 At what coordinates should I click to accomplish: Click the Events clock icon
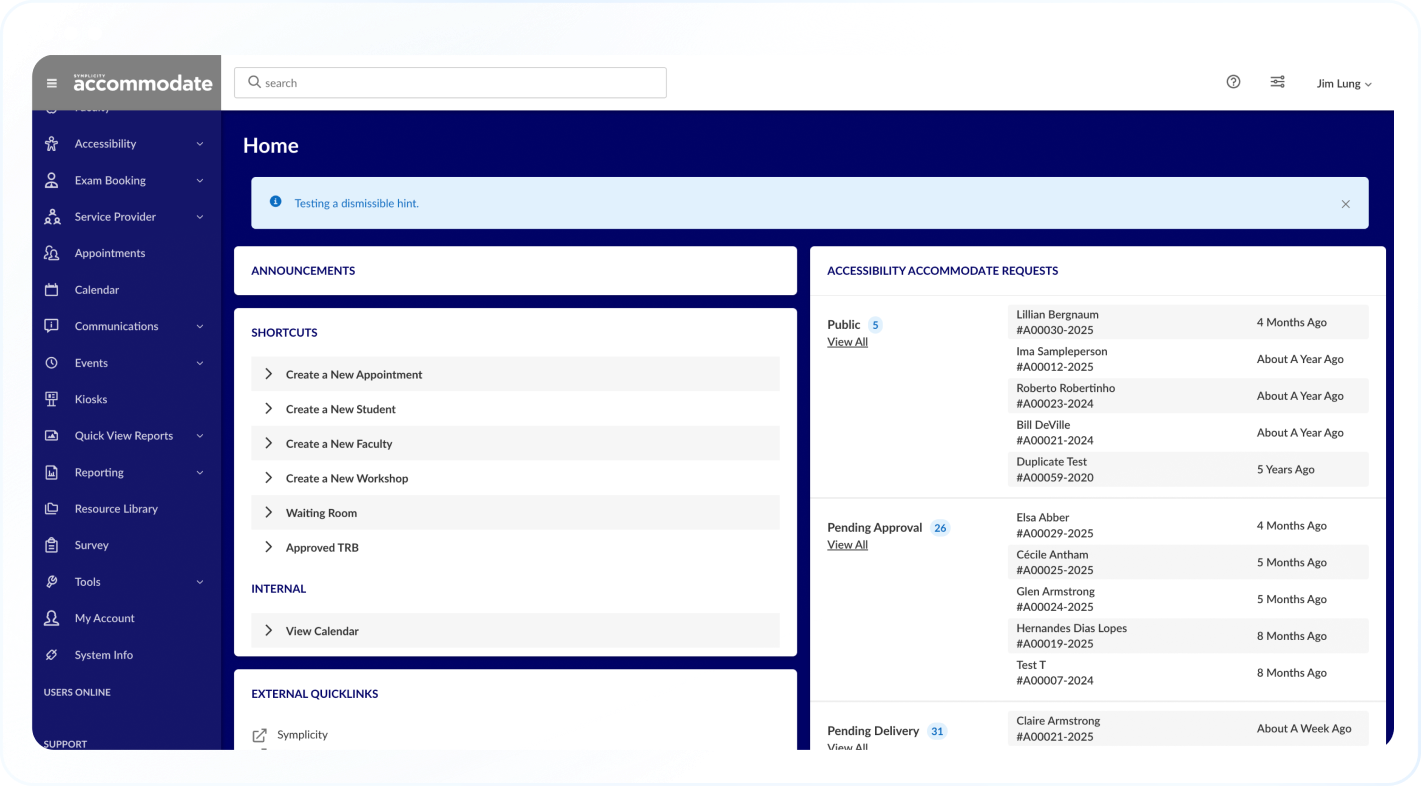(52, 363)
